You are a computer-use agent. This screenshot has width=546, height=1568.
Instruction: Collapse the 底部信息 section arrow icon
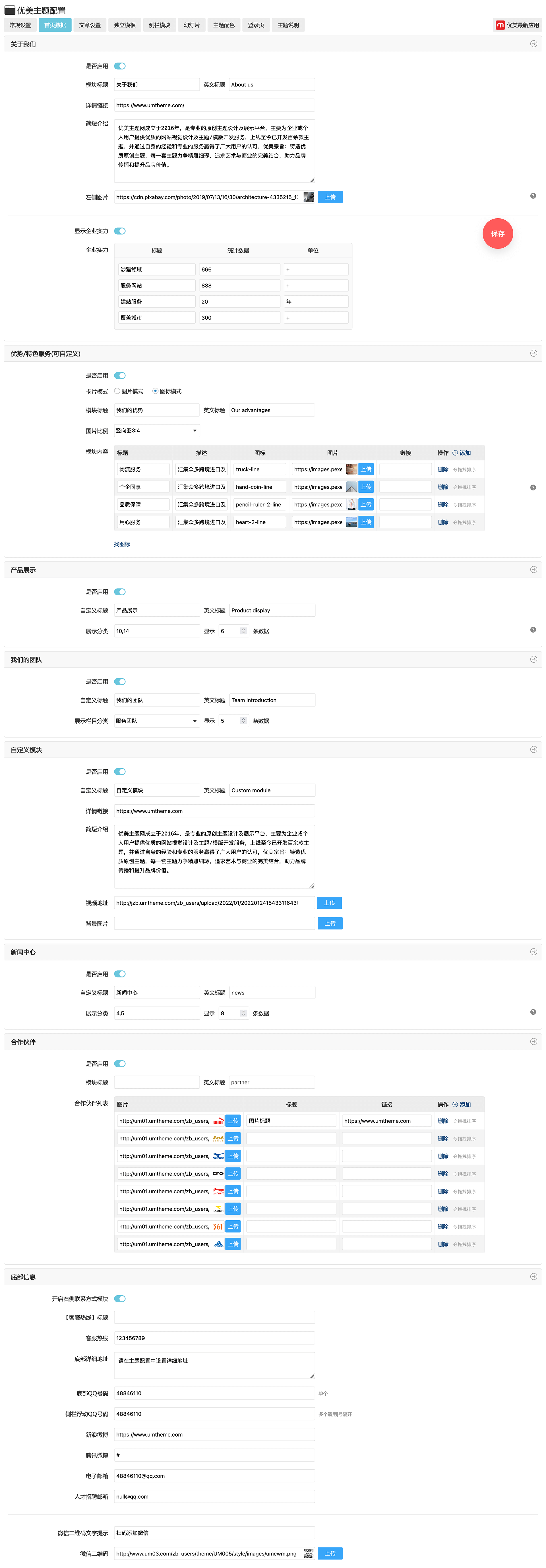tap(533, 1277)
